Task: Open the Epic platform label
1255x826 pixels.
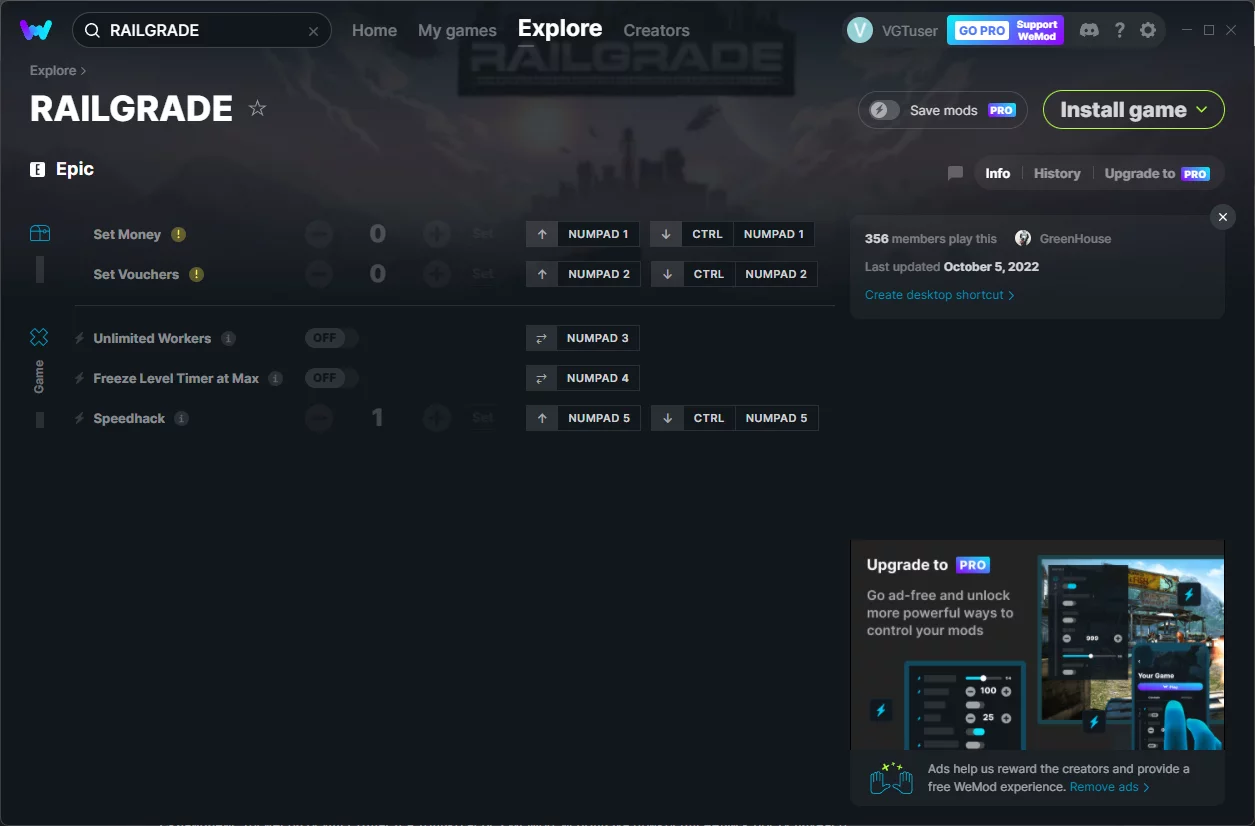Action: [62, 169]
